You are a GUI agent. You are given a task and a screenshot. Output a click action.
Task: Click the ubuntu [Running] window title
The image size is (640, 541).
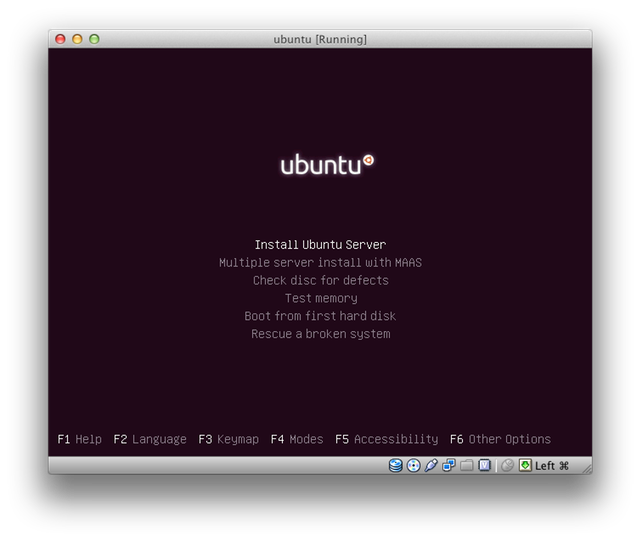320,39
